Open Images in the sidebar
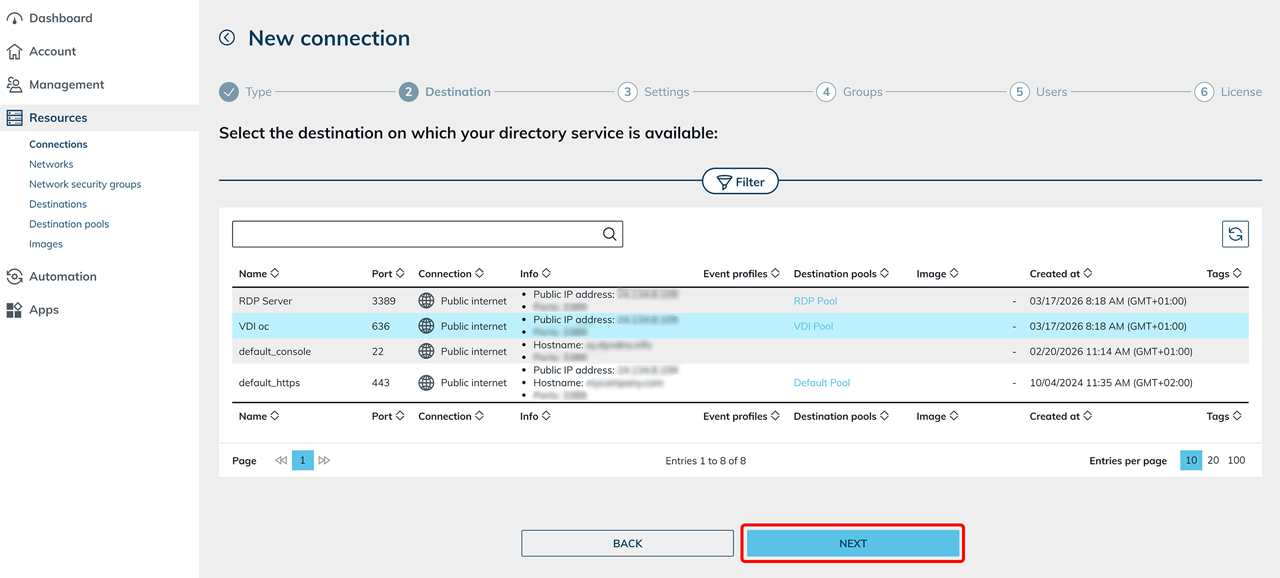 [46, 244]
